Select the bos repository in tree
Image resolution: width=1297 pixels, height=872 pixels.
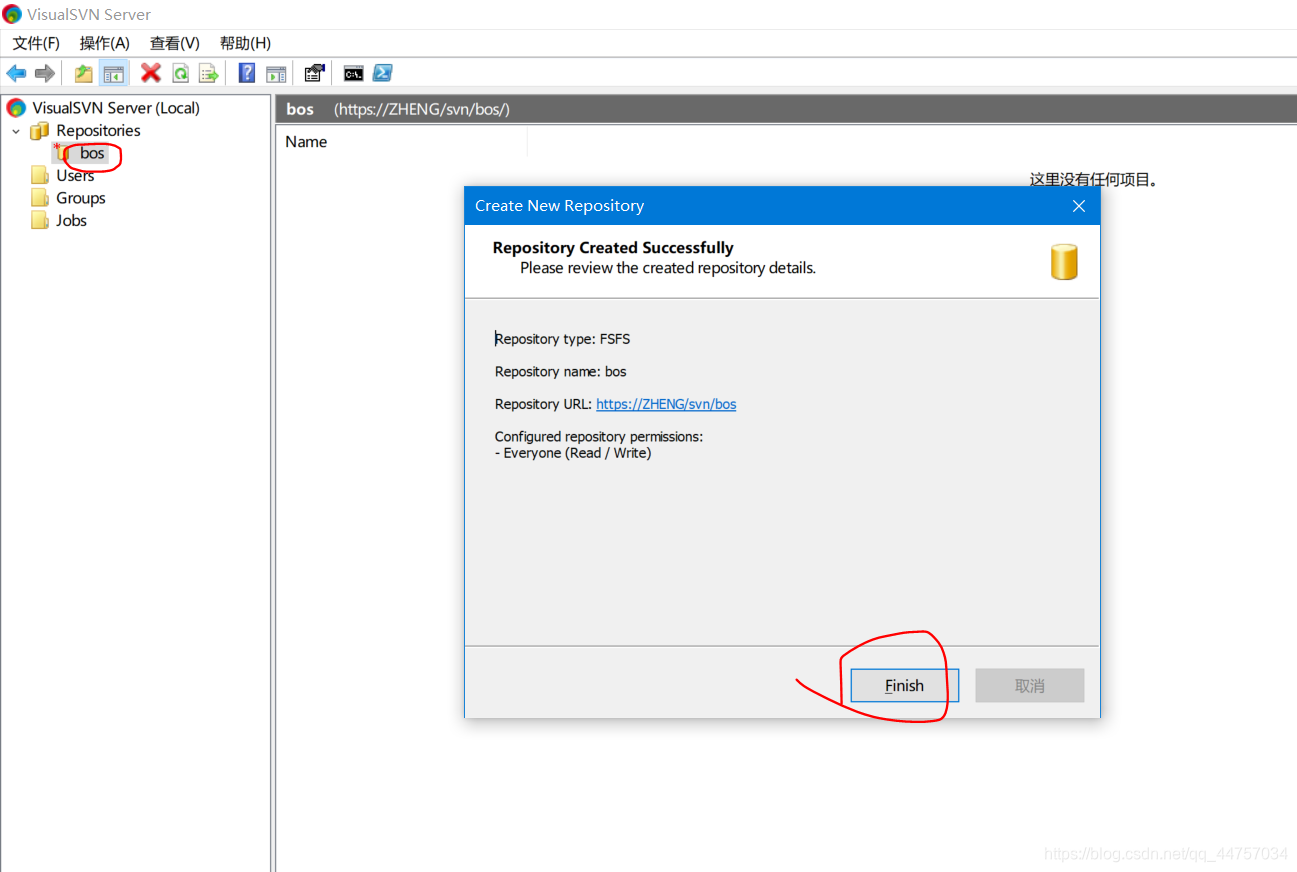pos(92,153)
